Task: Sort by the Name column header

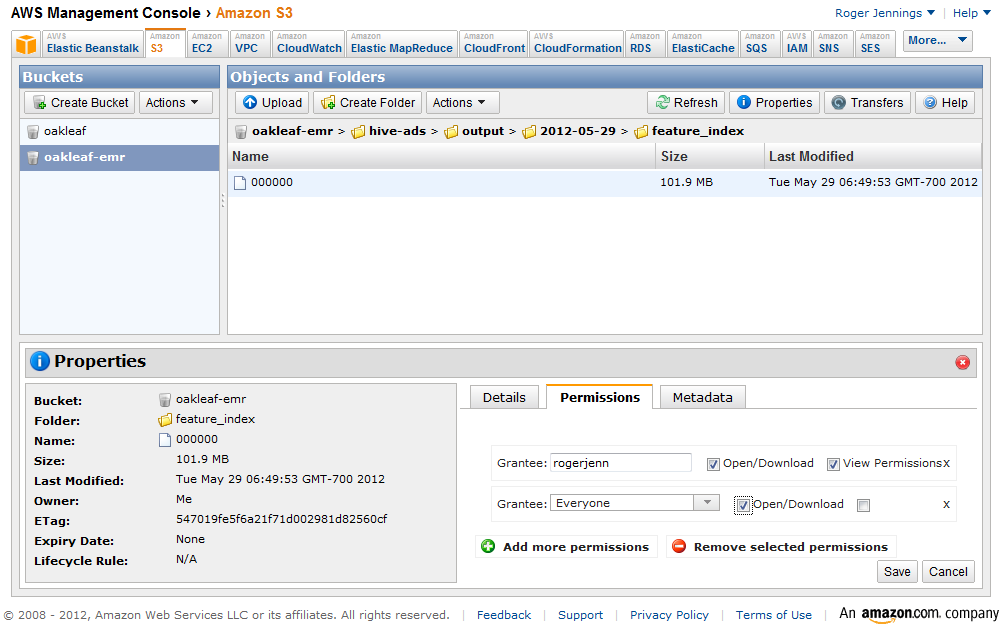Action: (x=442, y=157)
